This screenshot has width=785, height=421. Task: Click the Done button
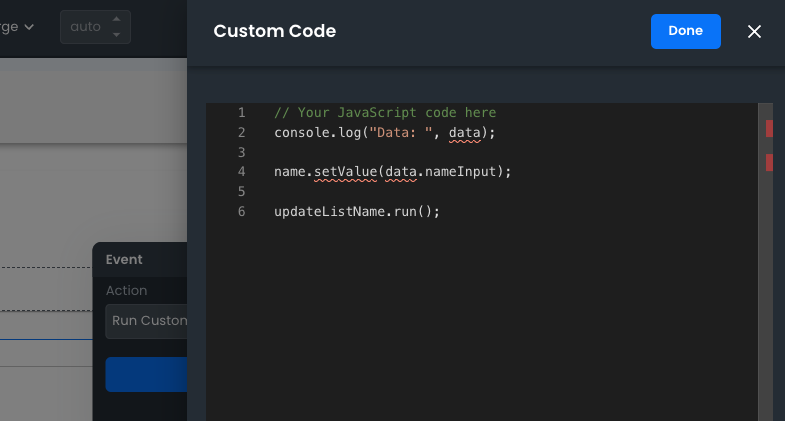[x=685, y=31]
